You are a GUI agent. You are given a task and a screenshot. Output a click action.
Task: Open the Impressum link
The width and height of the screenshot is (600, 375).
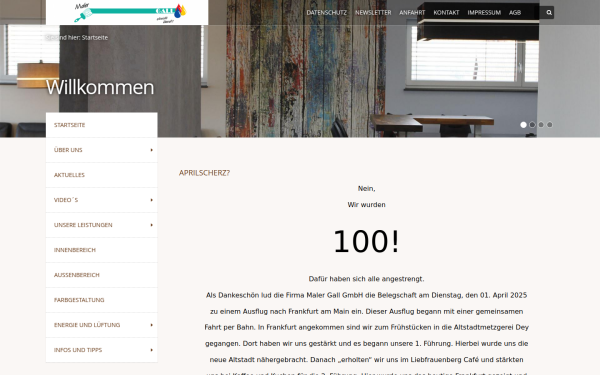tap(484, 13)
